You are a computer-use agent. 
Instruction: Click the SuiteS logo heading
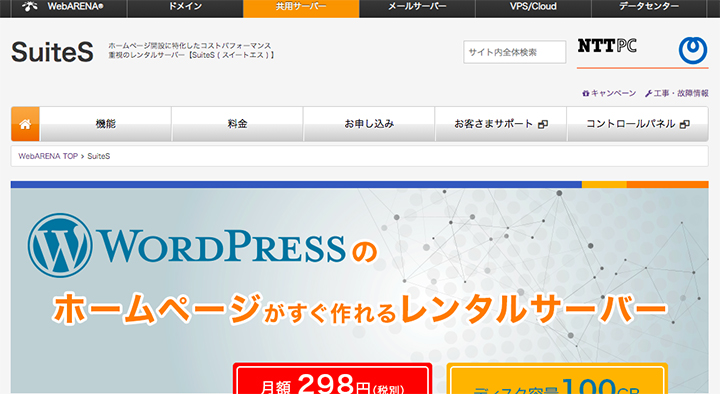click(52, 51)
